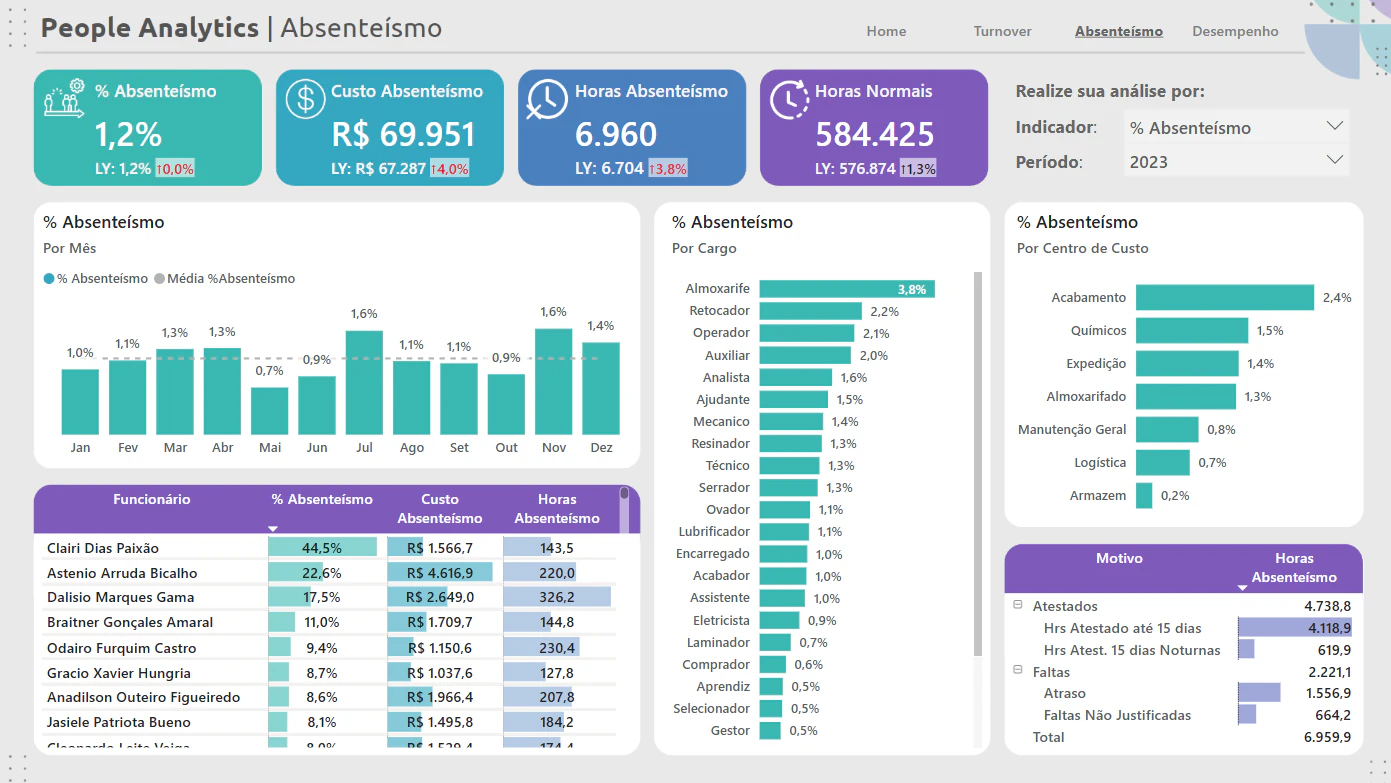Select the Armazem cost center bar
1391x783 pixels.
[x=1144, y=495]
